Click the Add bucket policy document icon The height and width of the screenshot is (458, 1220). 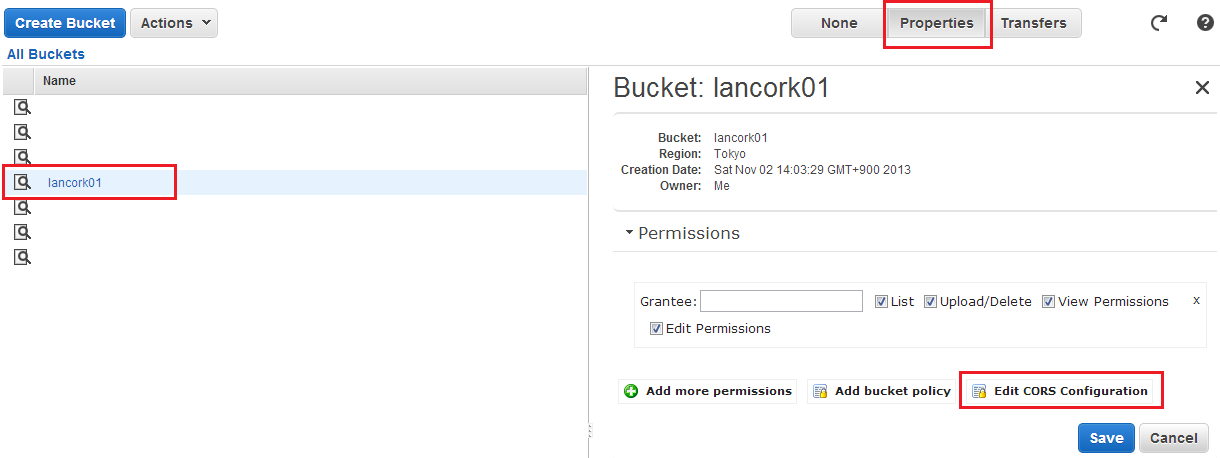[x=820, y=391]
